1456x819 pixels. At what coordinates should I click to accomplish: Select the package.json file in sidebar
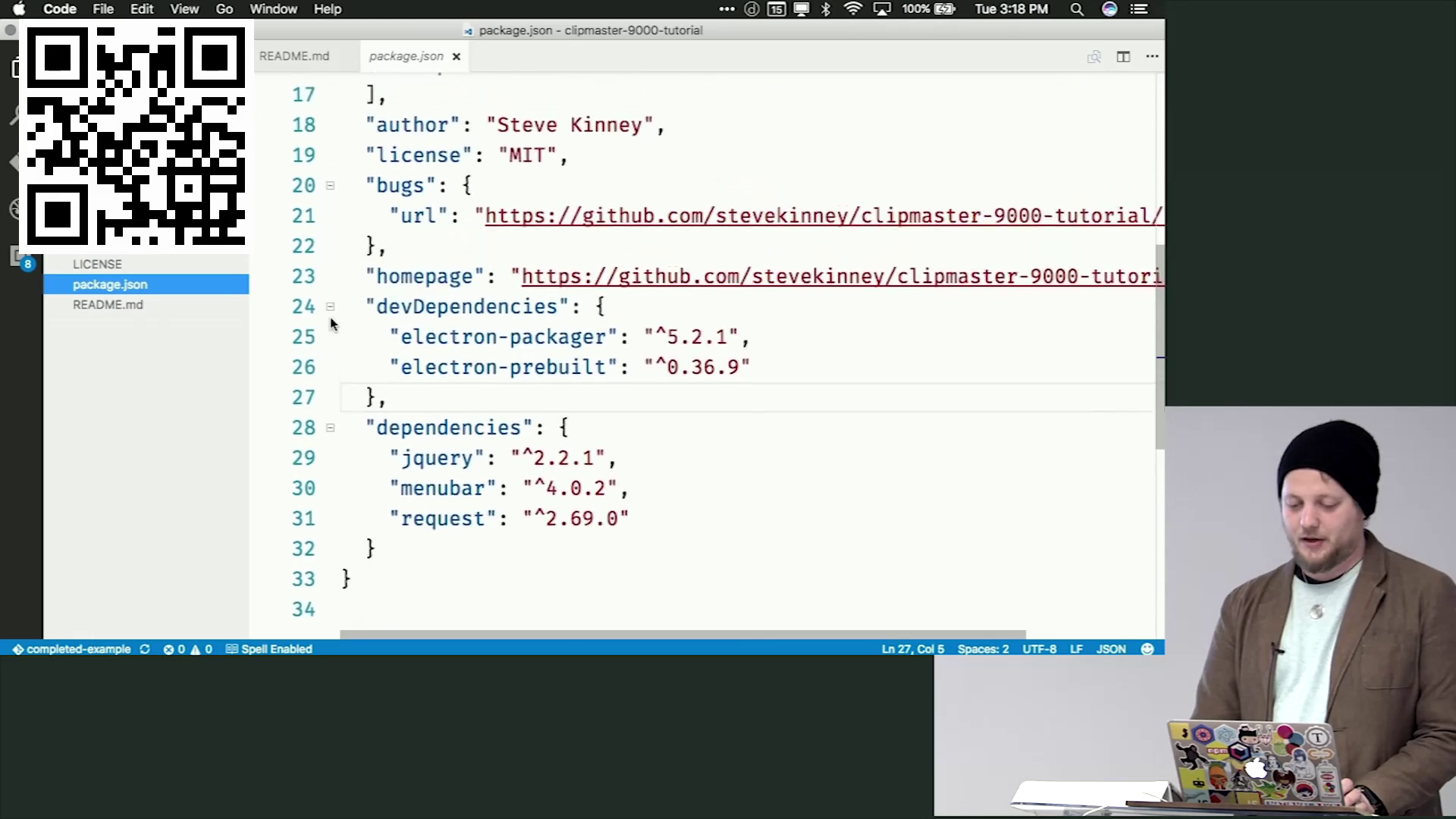[110, 284]
